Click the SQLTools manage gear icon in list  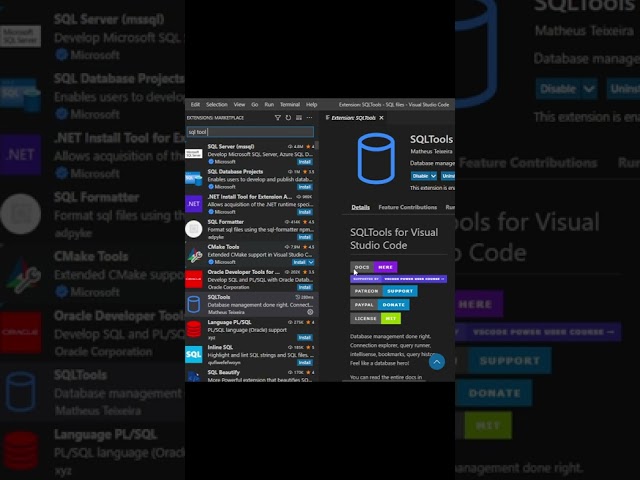point(310,312)
